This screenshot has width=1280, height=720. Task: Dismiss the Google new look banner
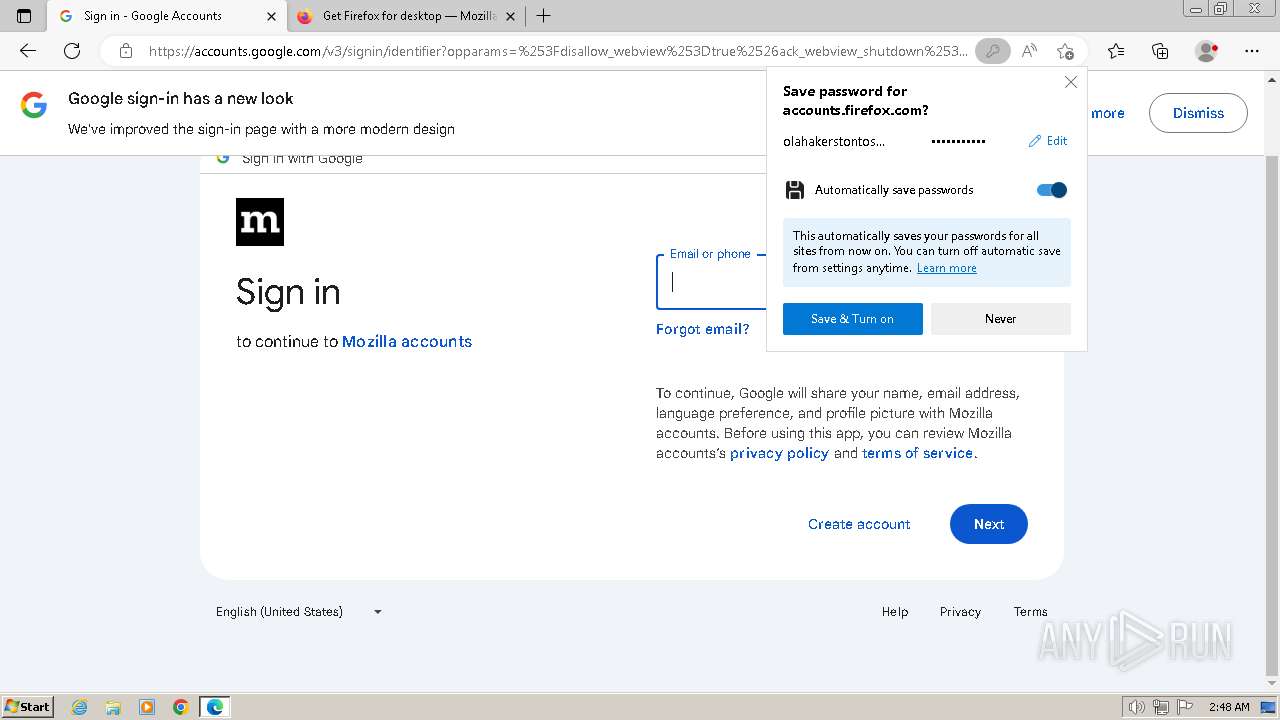tap(1198, 113)
